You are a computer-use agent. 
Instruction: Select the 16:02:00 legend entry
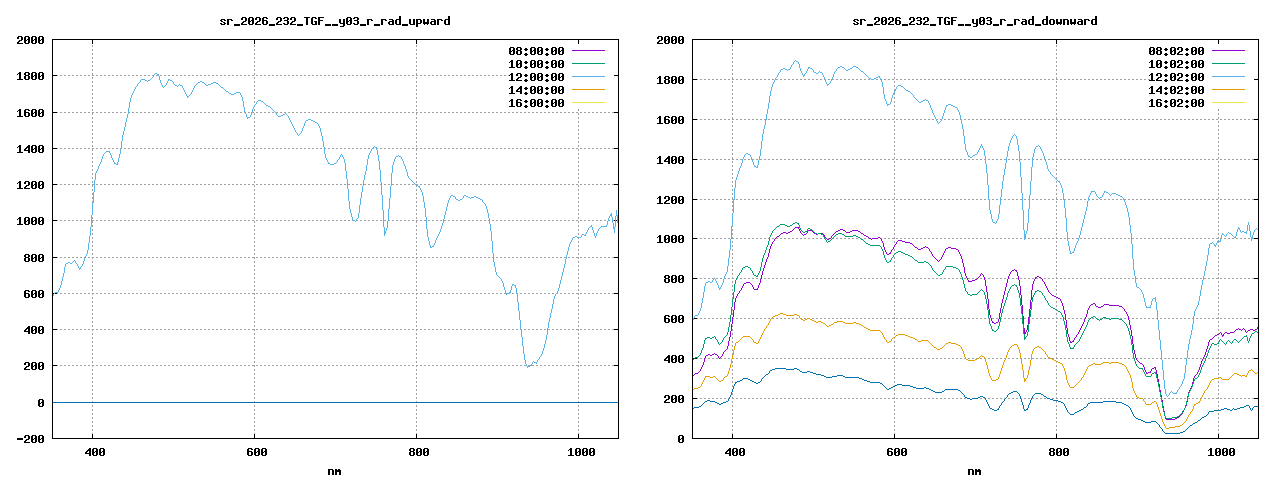tap(1176, 102)
